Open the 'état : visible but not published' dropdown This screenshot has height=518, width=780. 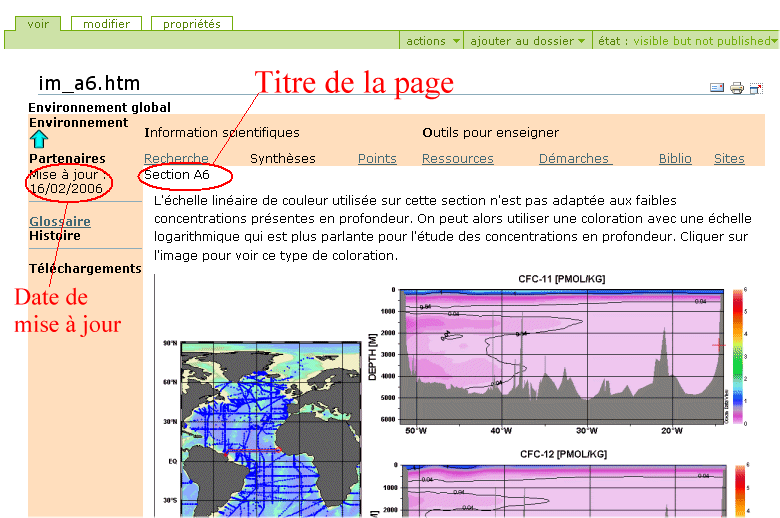pos(687,41)
